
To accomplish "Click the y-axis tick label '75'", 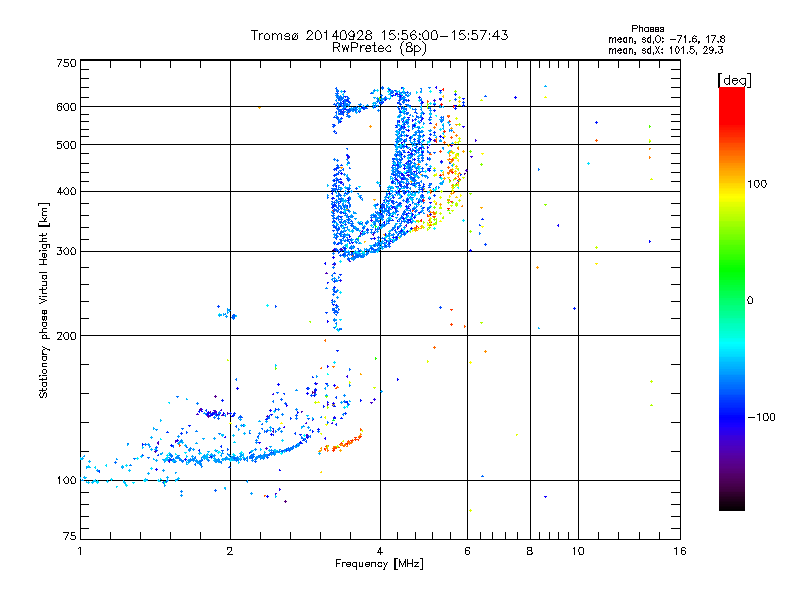I will pos(70,536).
